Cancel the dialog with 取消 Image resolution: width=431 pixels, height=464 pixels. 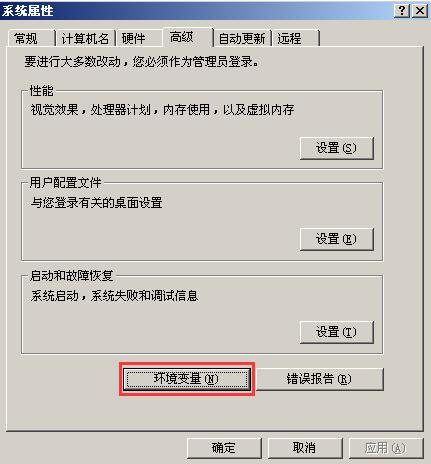305,448
